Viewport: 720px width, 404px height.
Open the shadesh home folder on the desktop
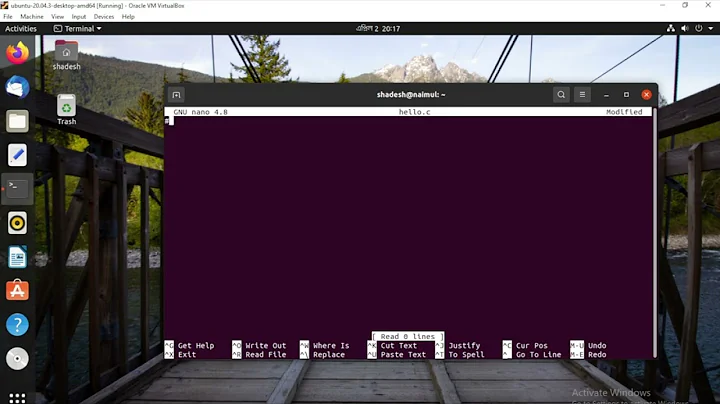(67, 55)
